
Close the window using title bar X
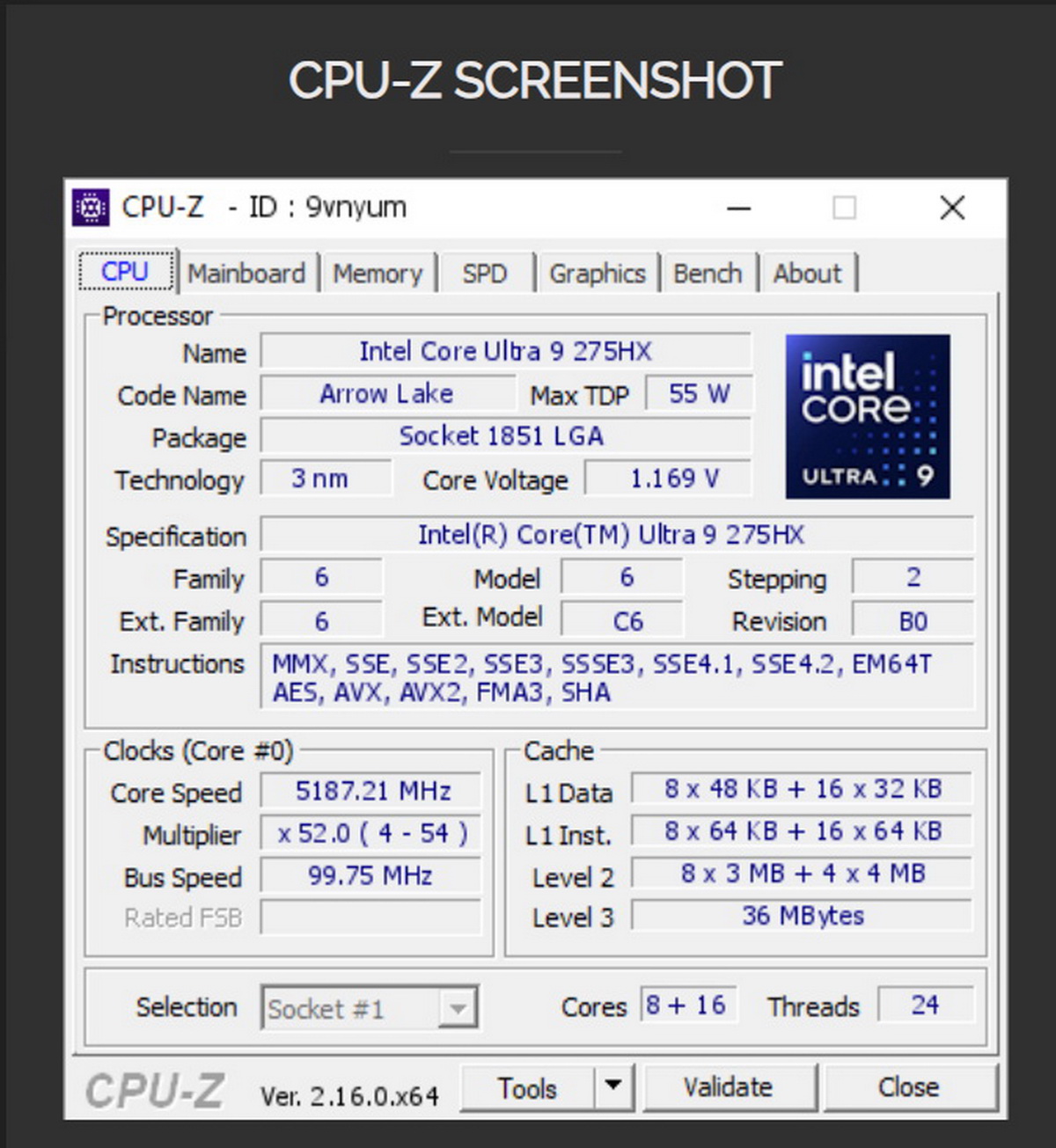952,208
